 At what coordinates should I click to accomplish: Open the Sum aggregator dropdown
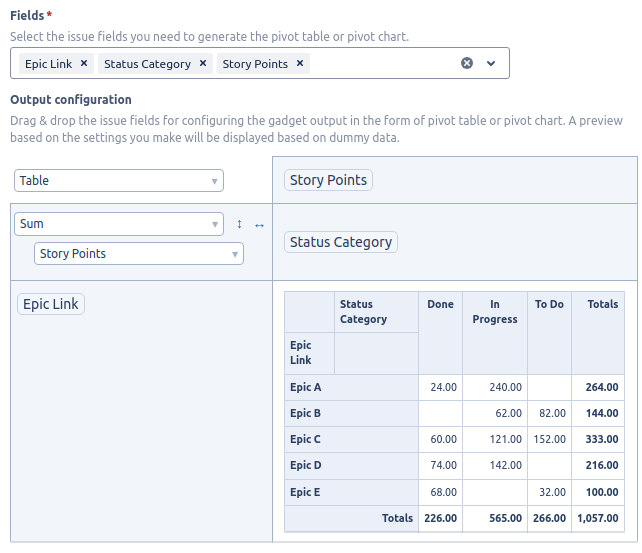tap(119, 224)
